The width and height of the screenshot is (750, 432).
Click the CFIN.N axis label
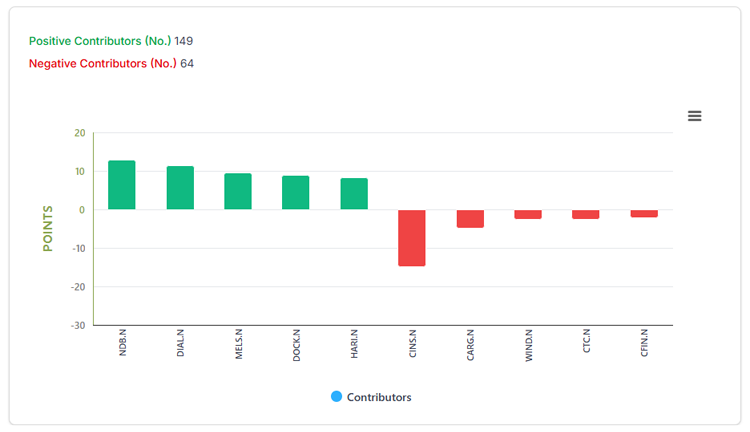644,343
